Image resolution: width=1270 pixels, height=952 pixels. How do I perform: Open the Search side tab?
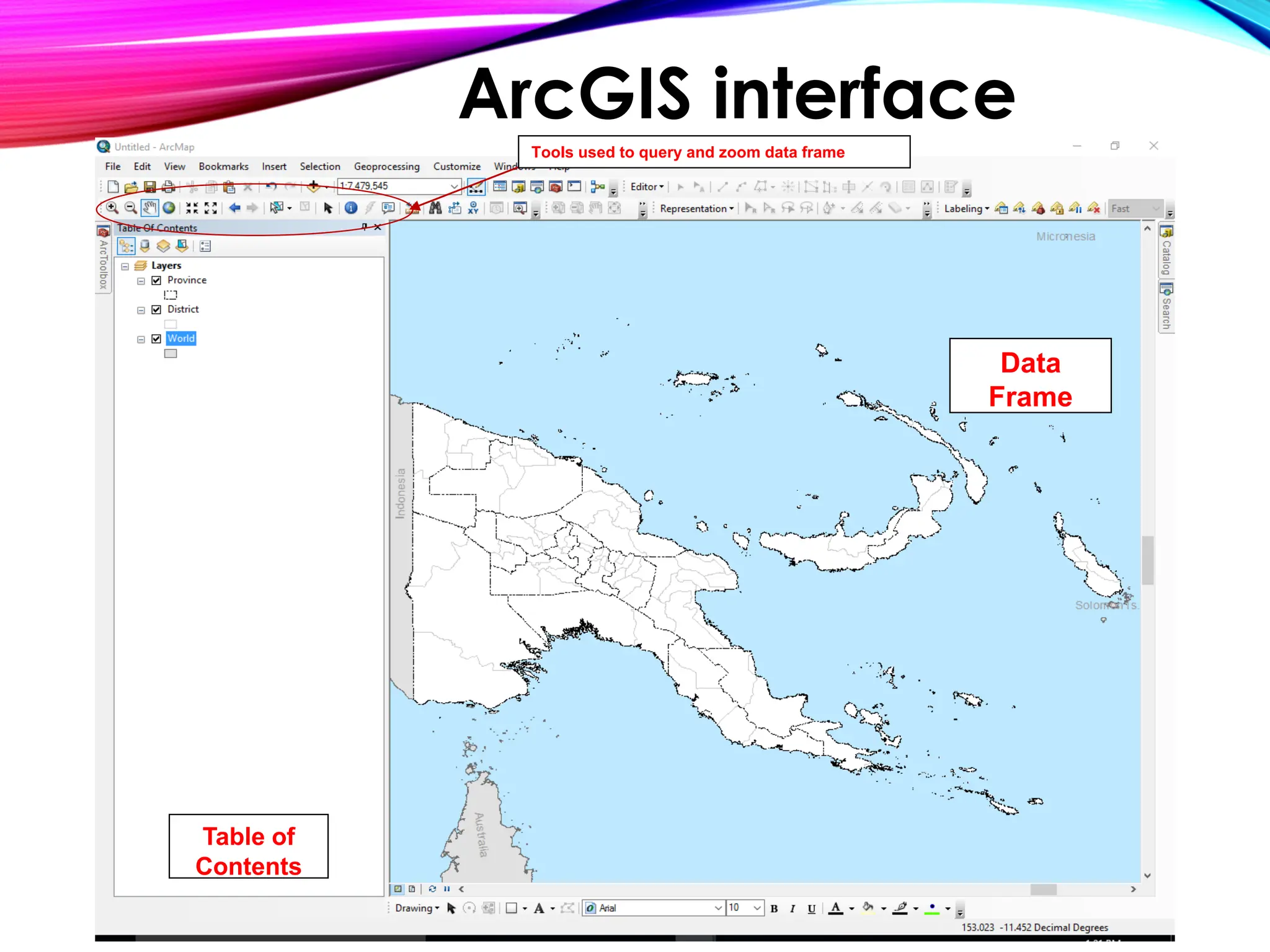pos(1166,307)
